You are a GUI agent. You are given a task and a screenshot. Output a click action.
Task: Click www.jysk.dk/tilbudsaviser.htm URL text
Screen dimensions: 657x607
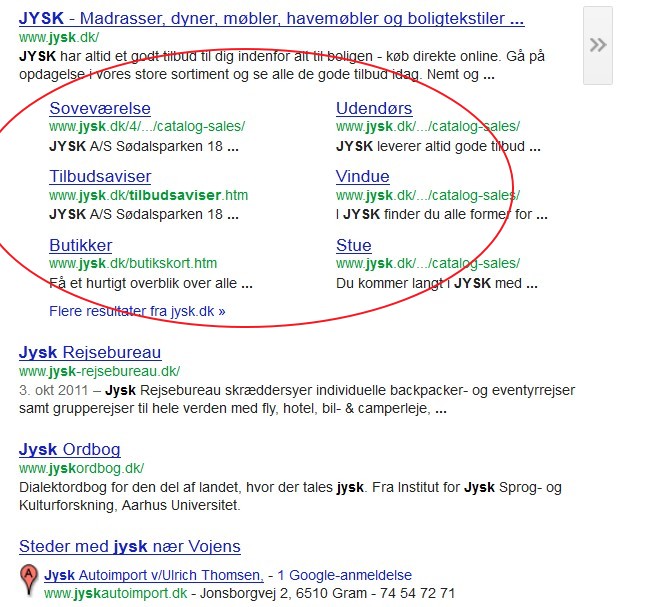click(x=148, y=195)
